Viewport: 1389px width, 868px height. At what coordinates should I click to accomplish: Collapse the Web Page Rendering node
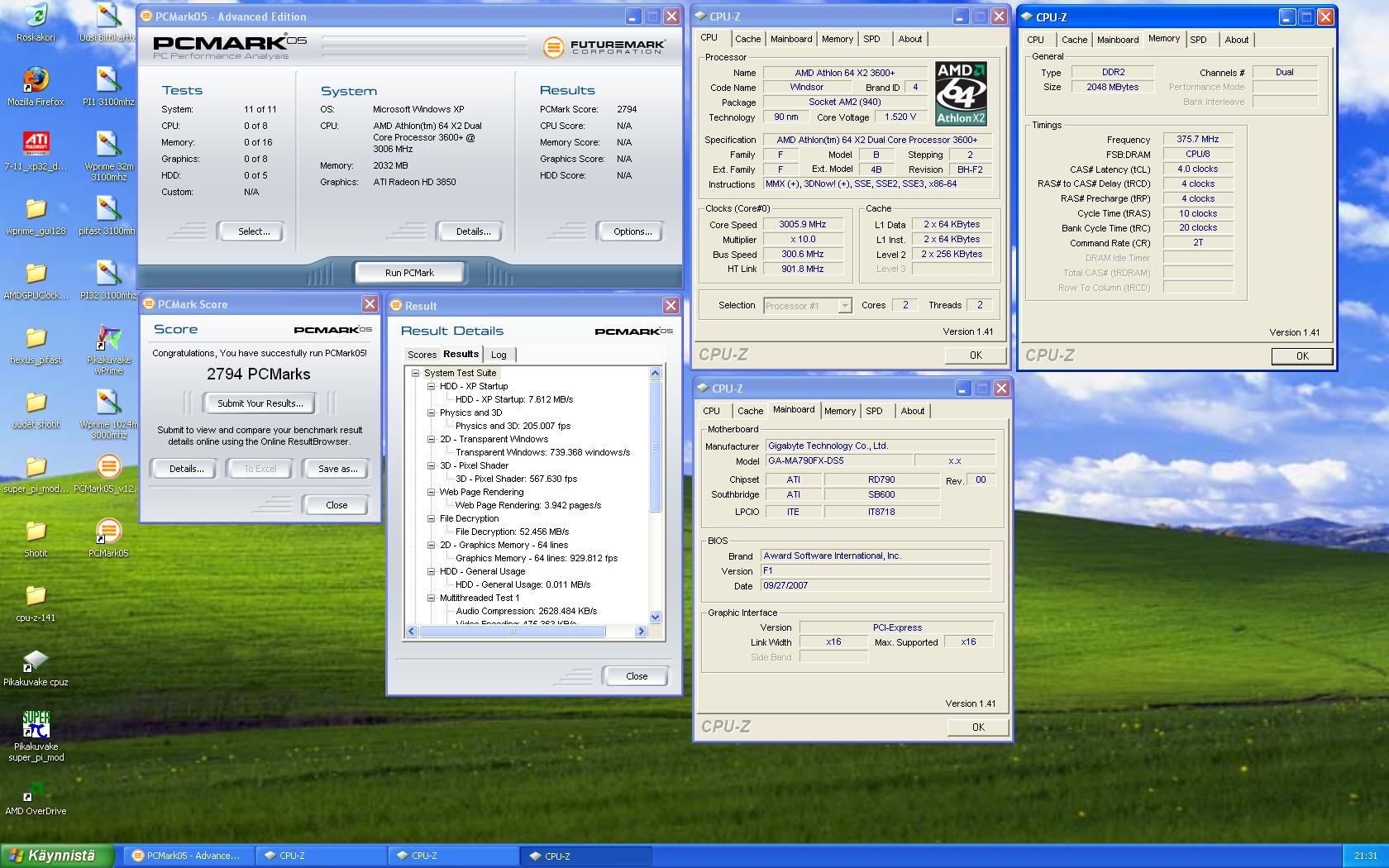pyautogui.click(x=431, y=492)
